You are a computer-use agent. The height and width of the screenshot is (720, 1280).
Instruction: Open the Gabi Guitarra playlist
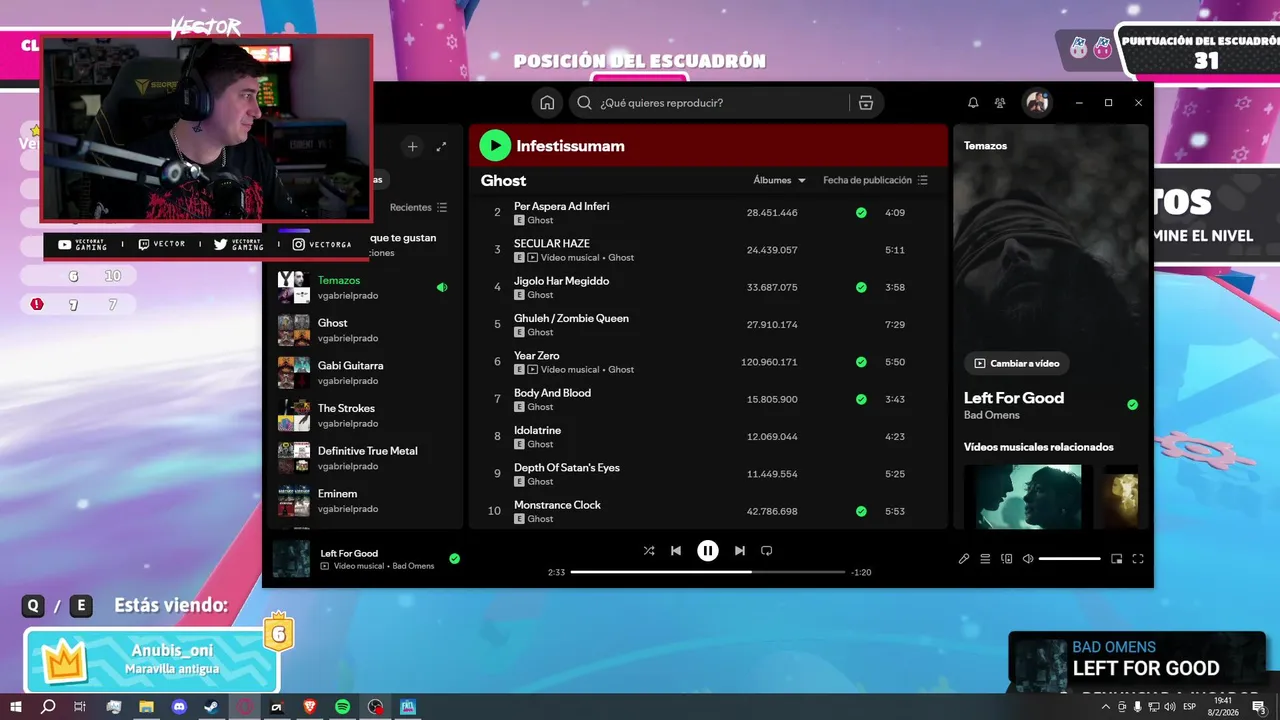[x=362, y=373]
